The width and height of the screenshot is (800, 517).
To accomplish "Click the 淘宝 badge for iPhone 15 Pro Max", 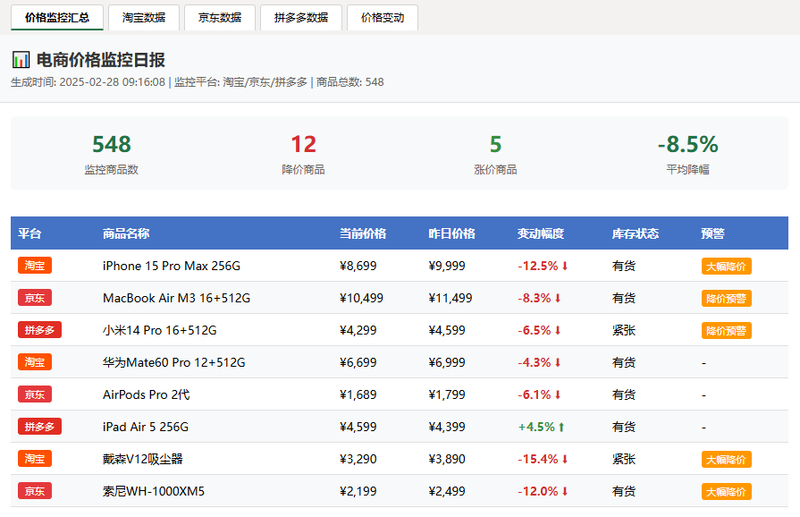I will point(35,265).
